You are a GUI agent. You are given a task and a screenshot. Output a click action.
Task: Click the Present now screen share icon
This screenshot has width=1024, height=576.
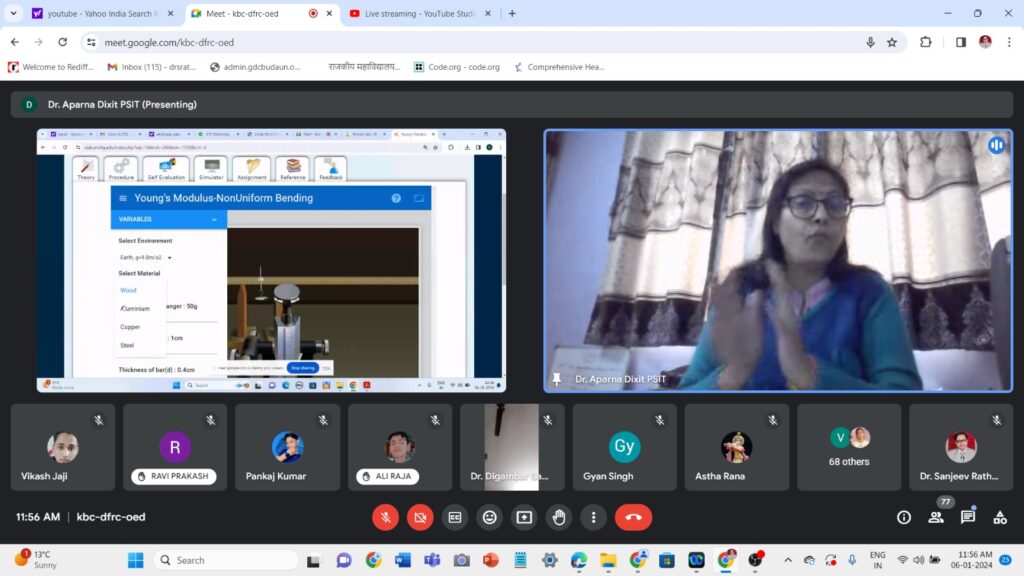click(x=524, y=517)
